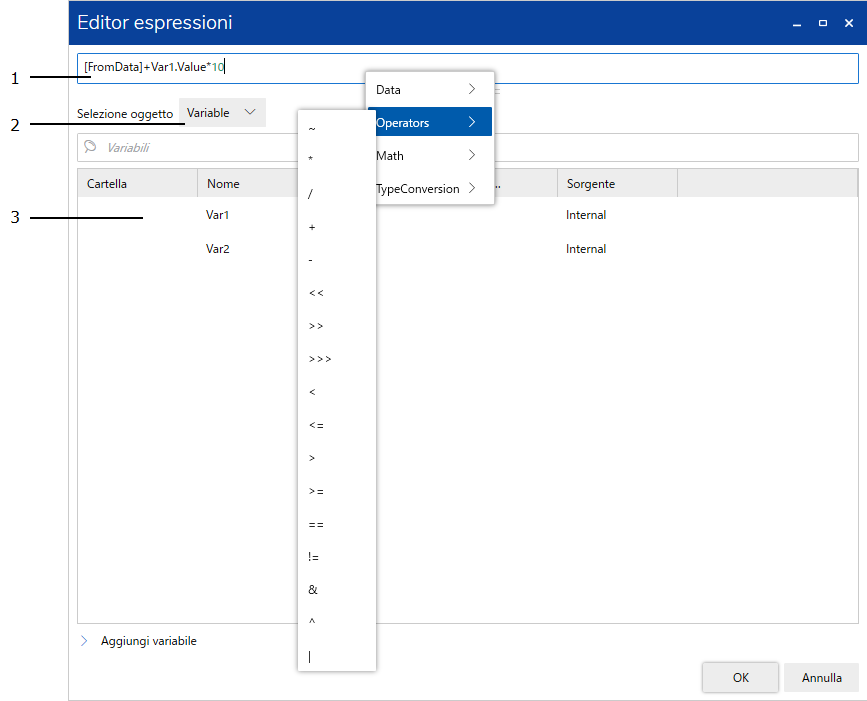This screenshot has height=701, width=867.
Task: Click the search magnifier icon in Variabili field
Action: pos(91,147)
